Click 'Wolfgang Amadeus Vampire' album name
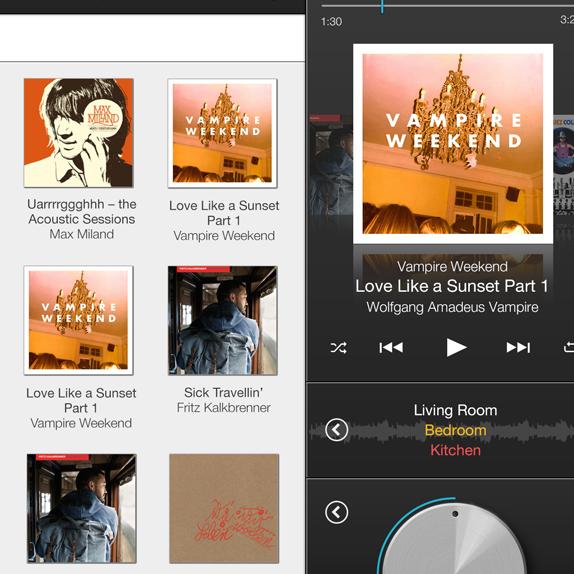574x574 pixels. [452, 307]
